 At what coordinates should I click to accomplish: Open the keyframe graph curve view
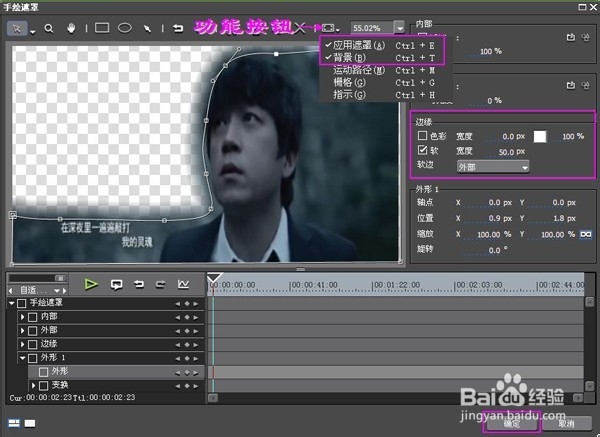pos(183,284)
